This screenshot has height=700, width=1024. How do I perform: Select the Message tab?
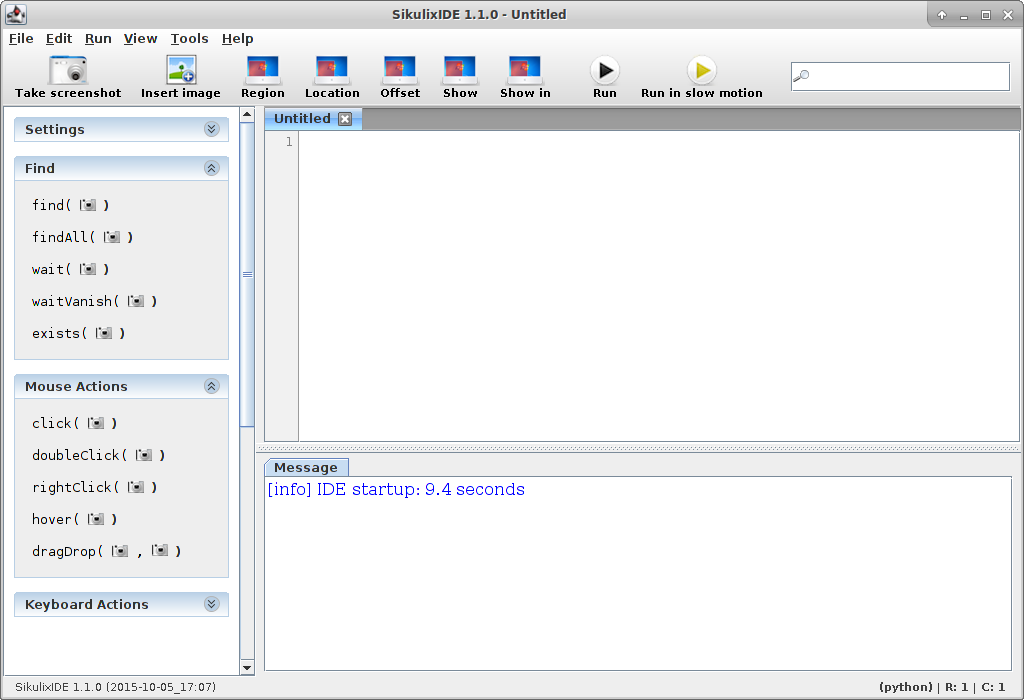(306, 468)
